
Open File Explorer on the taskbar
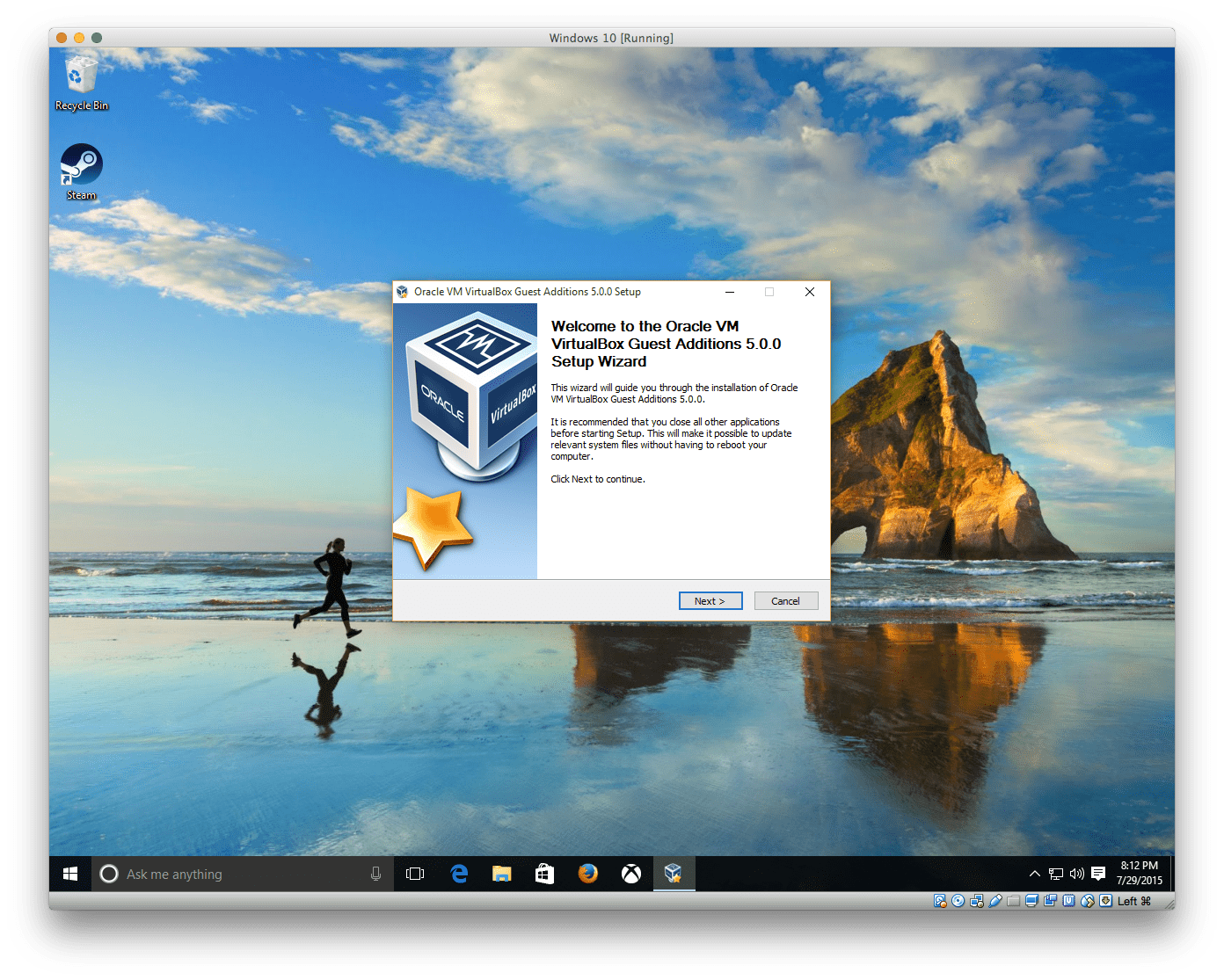pos(501,873)
